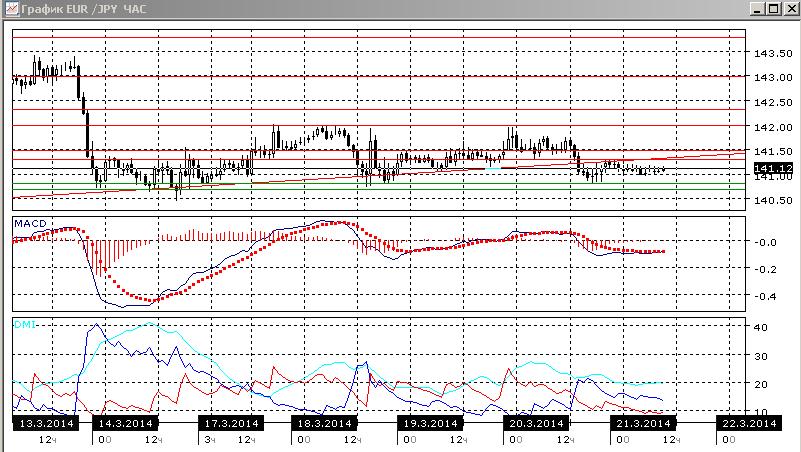Click the 142.50 price axis label
Screen dimensions: 801x452
click(773, 103)
